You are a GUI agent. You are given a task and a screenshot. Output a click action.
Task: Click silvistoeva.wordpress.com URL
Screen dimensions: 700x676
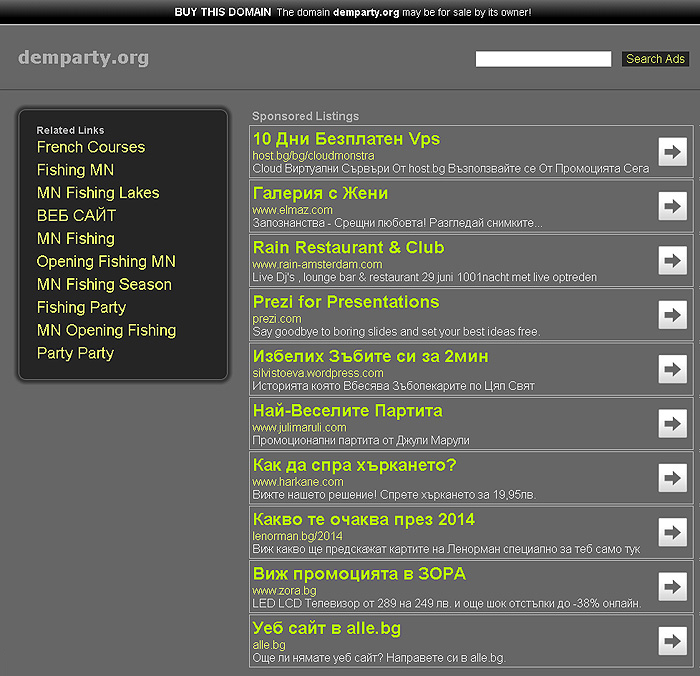[x=318, y=373]
